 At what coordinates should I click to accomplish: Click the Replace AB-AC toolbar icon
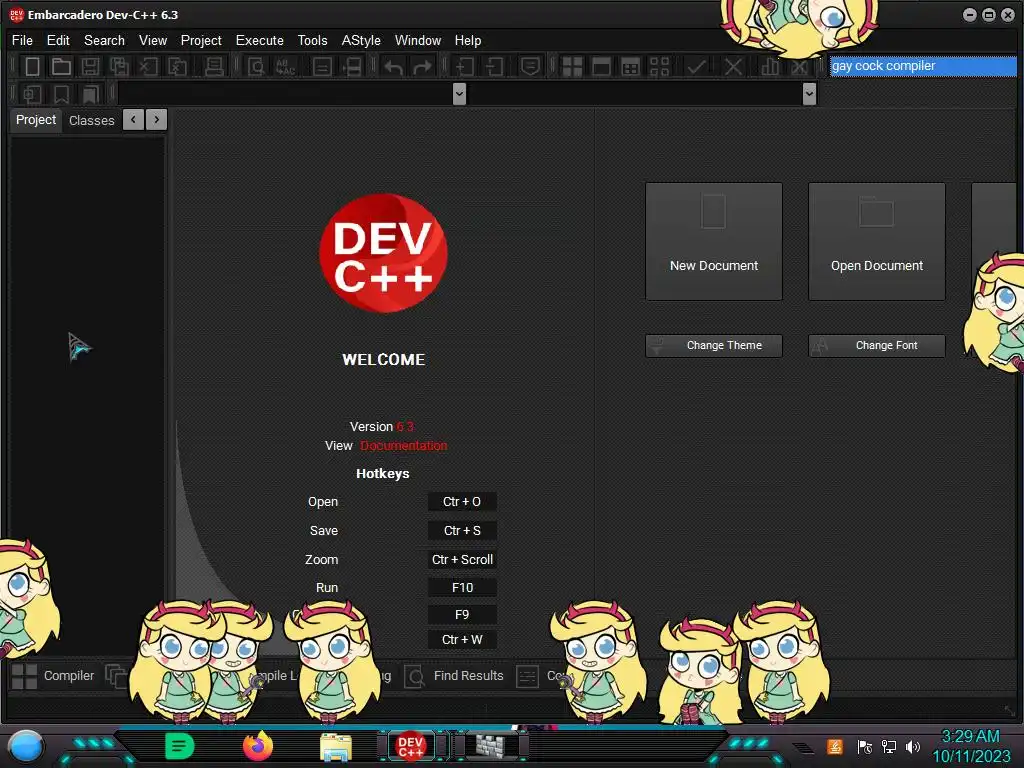[286, 66]
